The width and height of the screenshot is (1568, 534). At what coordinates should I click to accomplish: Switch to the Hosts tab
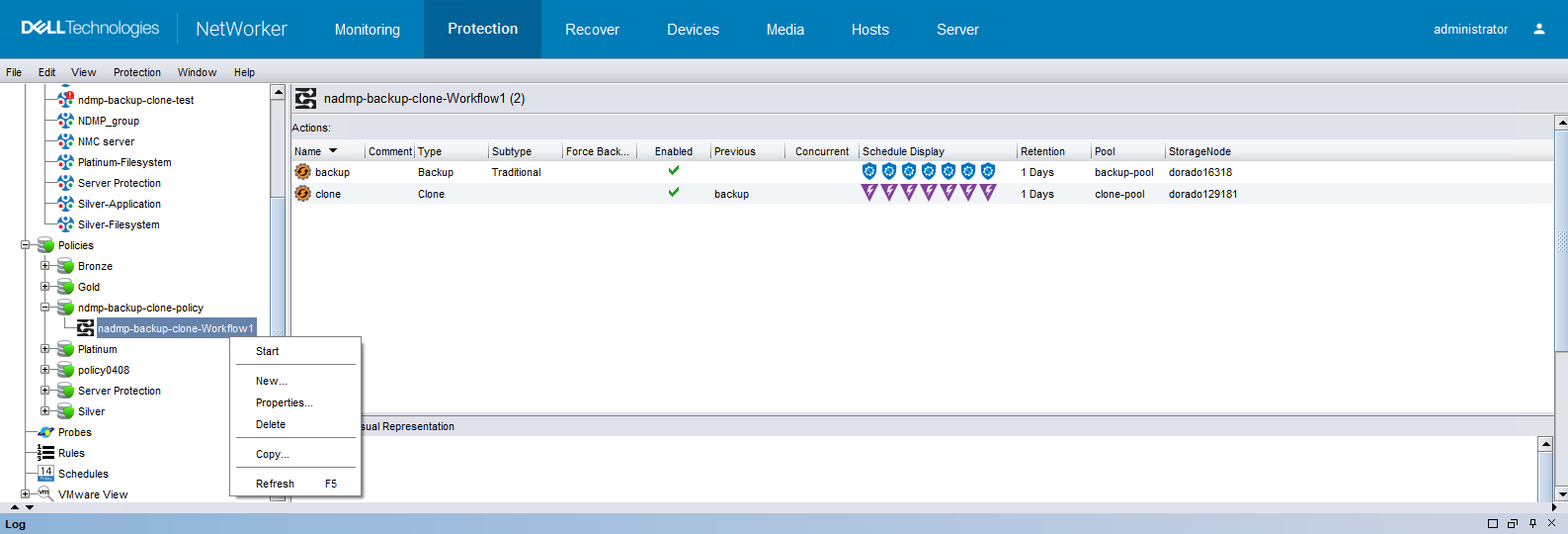point(870,30)
